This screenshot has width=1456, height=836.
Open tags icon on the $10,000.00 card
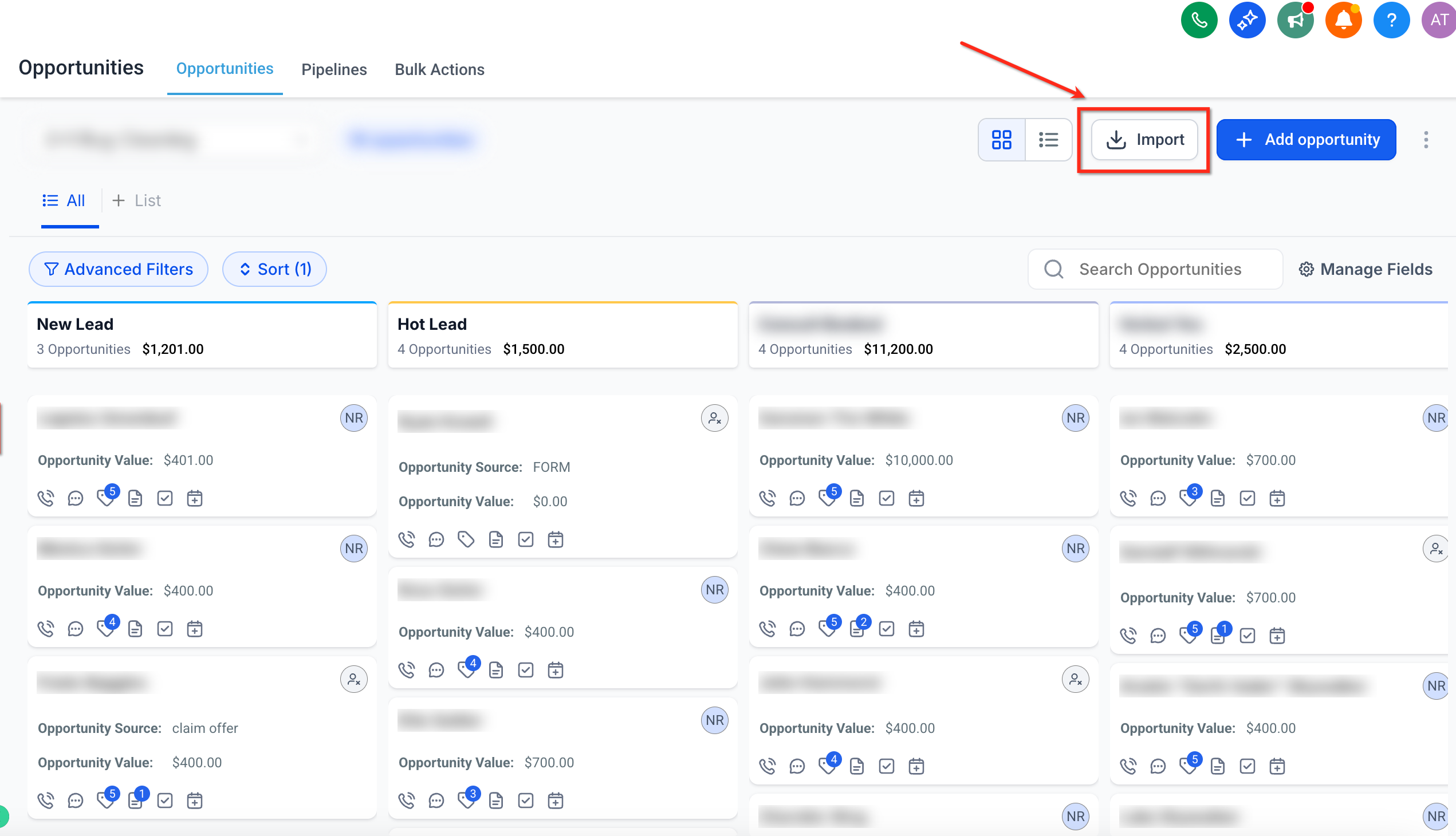[828, 497]
